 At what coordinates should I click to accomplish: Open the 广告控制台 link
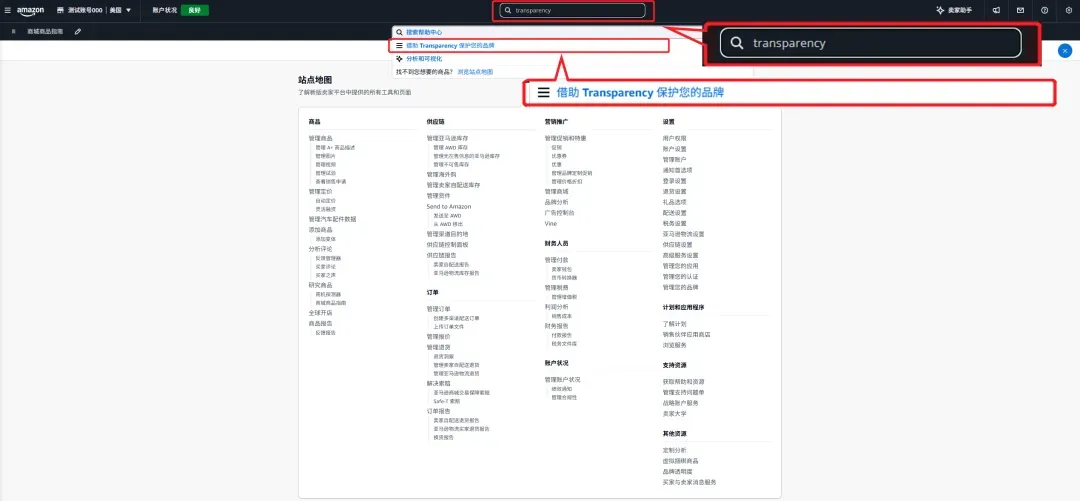[559, 213]
